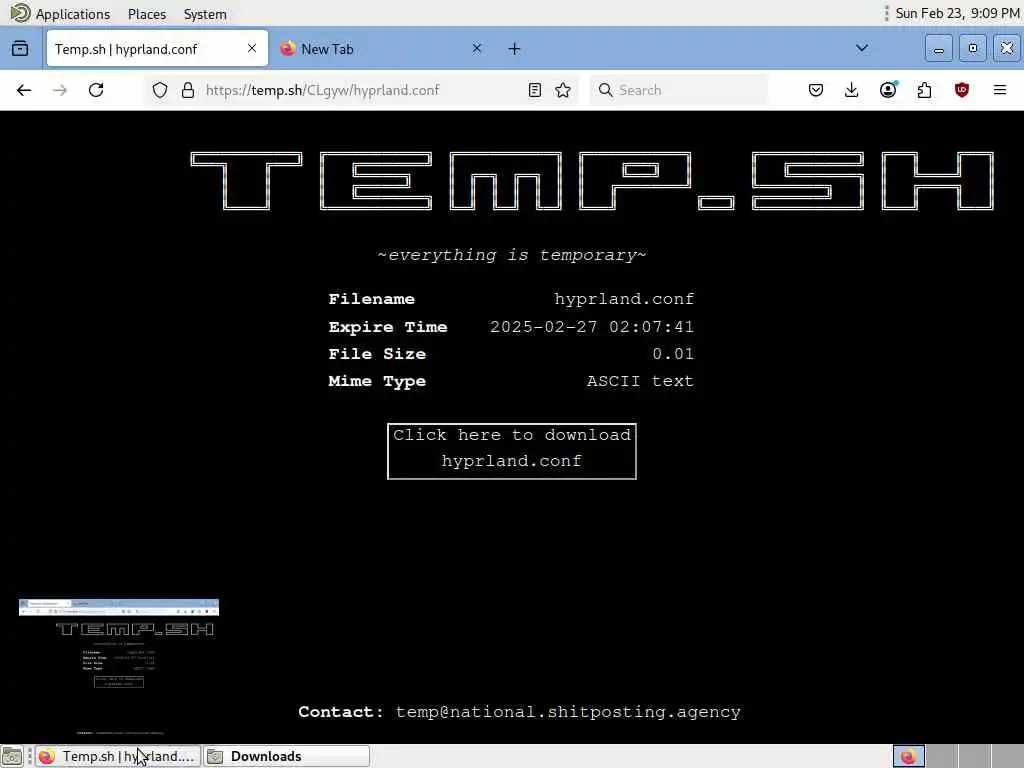This screenshot has width=1024, height=768.
Task: Switch to the New Tab tab
Action: point(382,48)
